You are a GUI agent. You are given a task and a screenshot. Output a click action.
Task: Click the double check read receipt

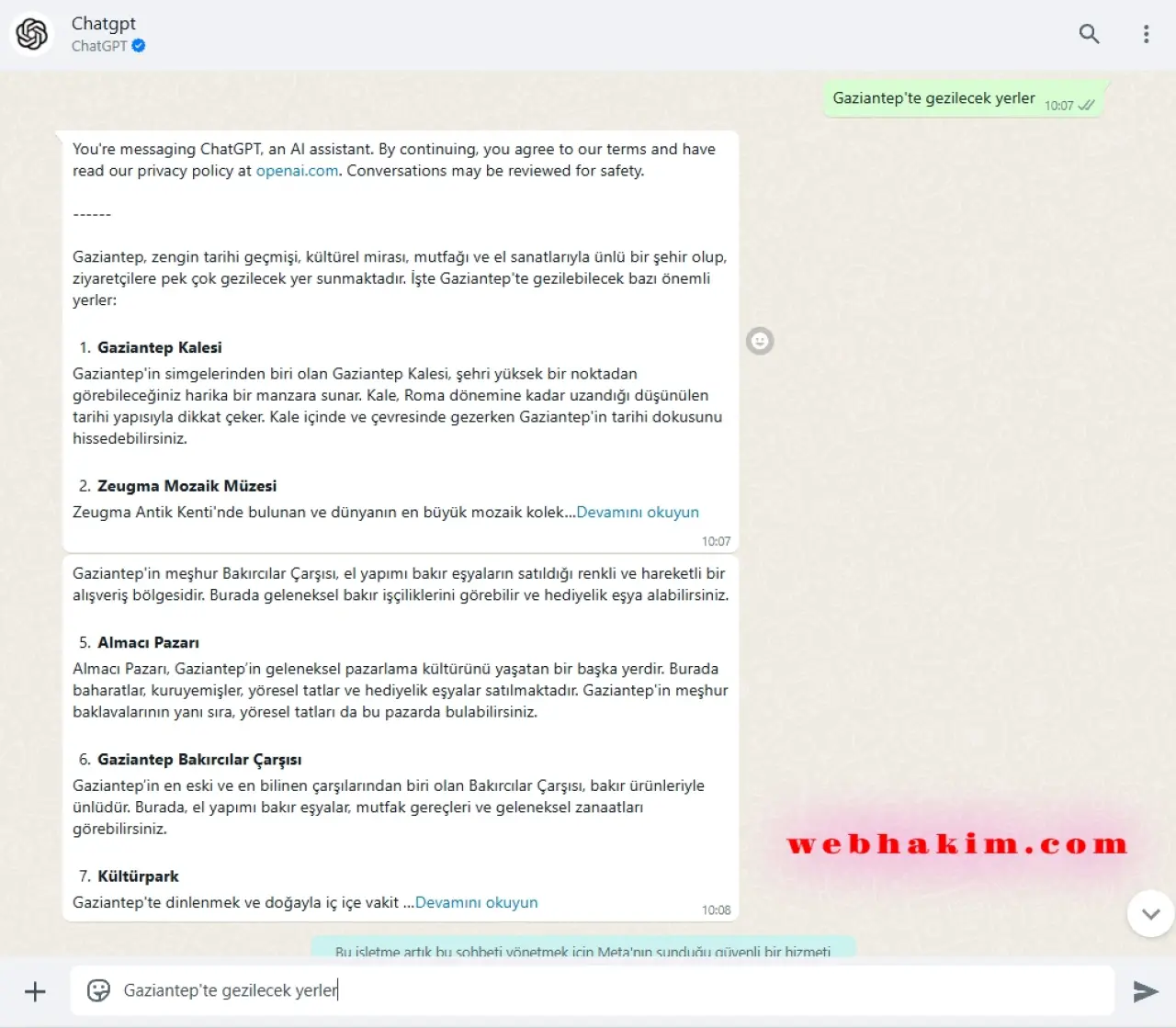click(x=1086, y=106)
